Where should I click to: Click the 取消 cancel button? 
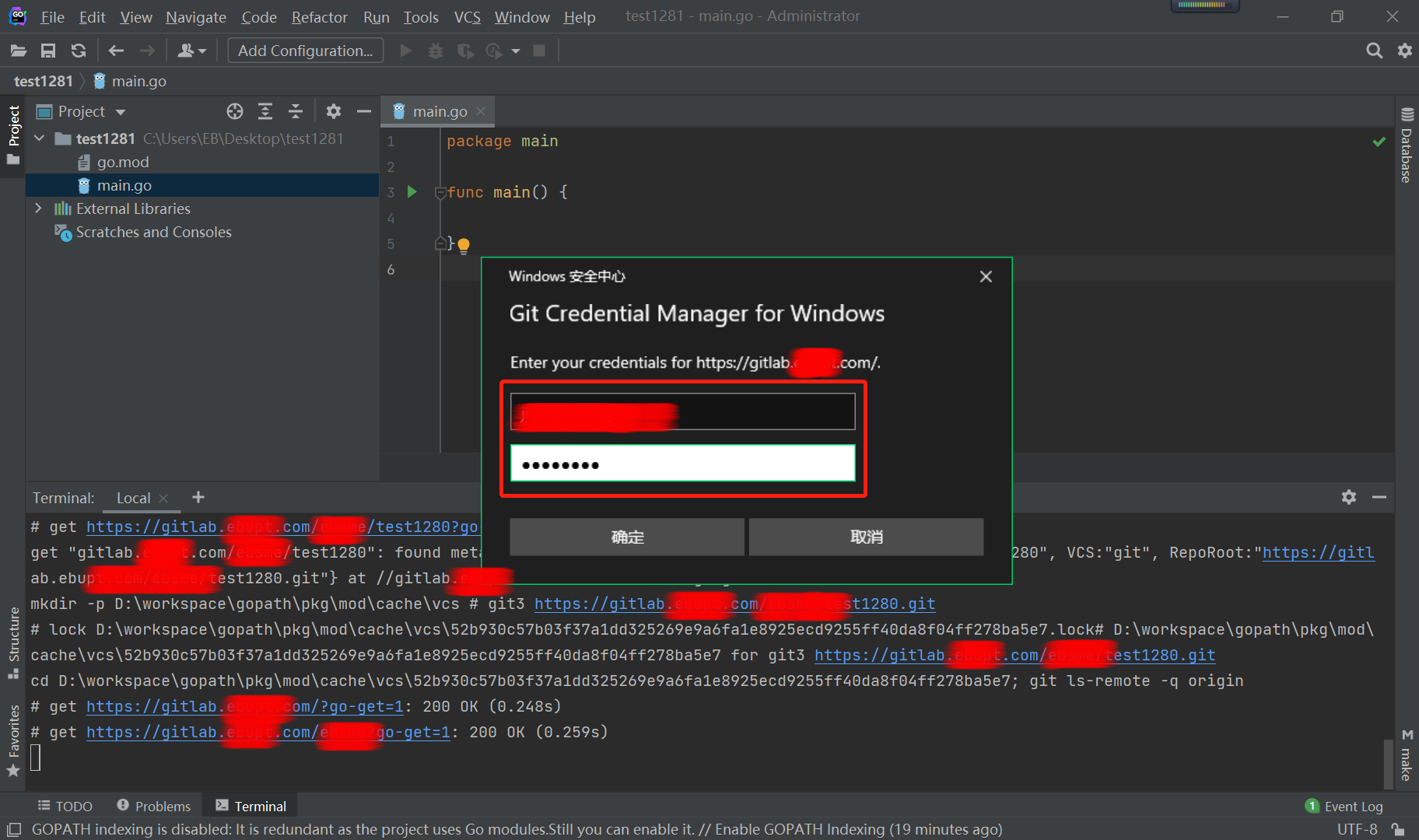point(866,537)
